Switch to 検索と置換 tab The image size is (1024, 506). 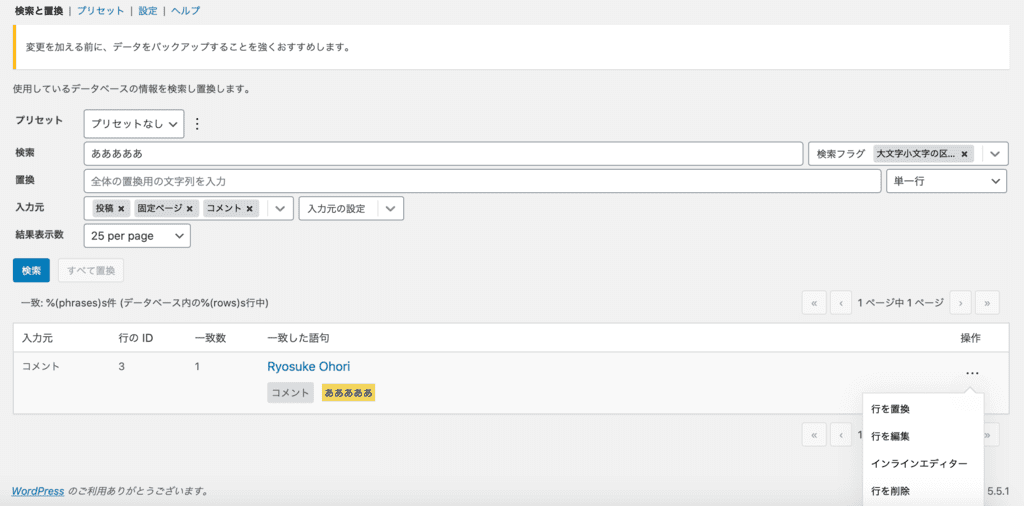coord(39,11)
